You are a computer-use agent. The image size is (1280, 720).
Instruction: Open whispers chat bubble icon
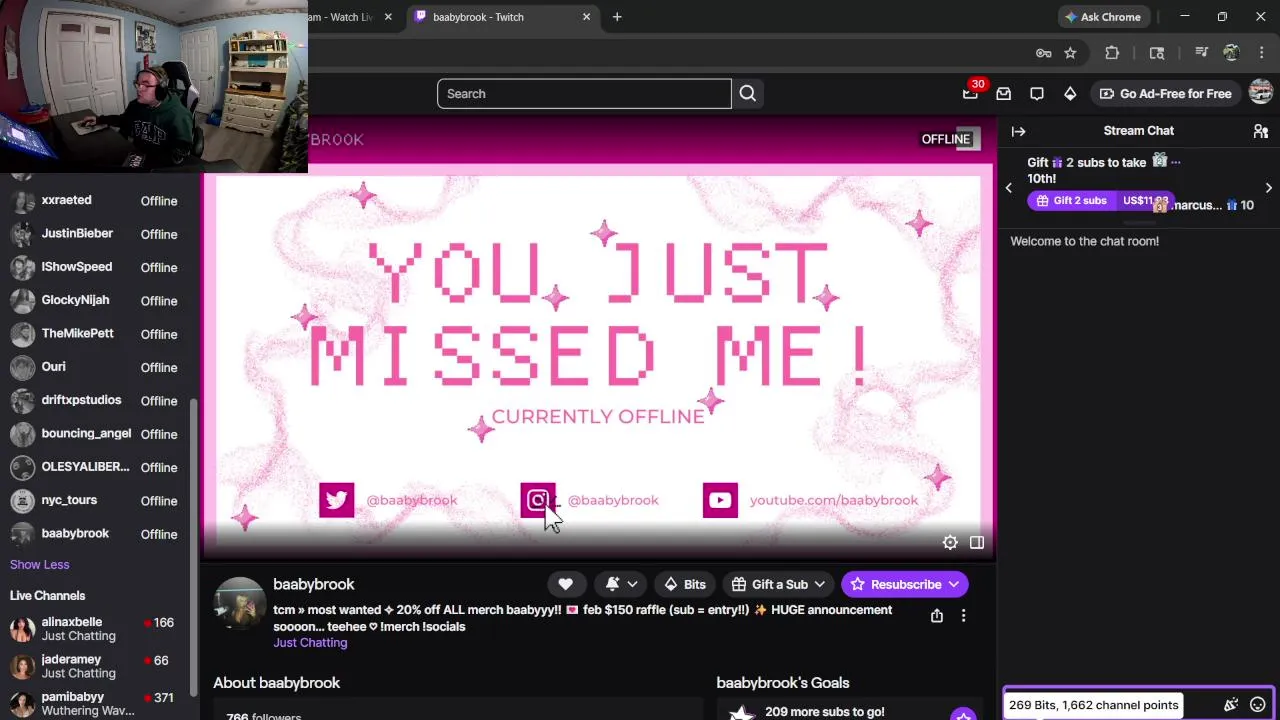[1037, 94]
